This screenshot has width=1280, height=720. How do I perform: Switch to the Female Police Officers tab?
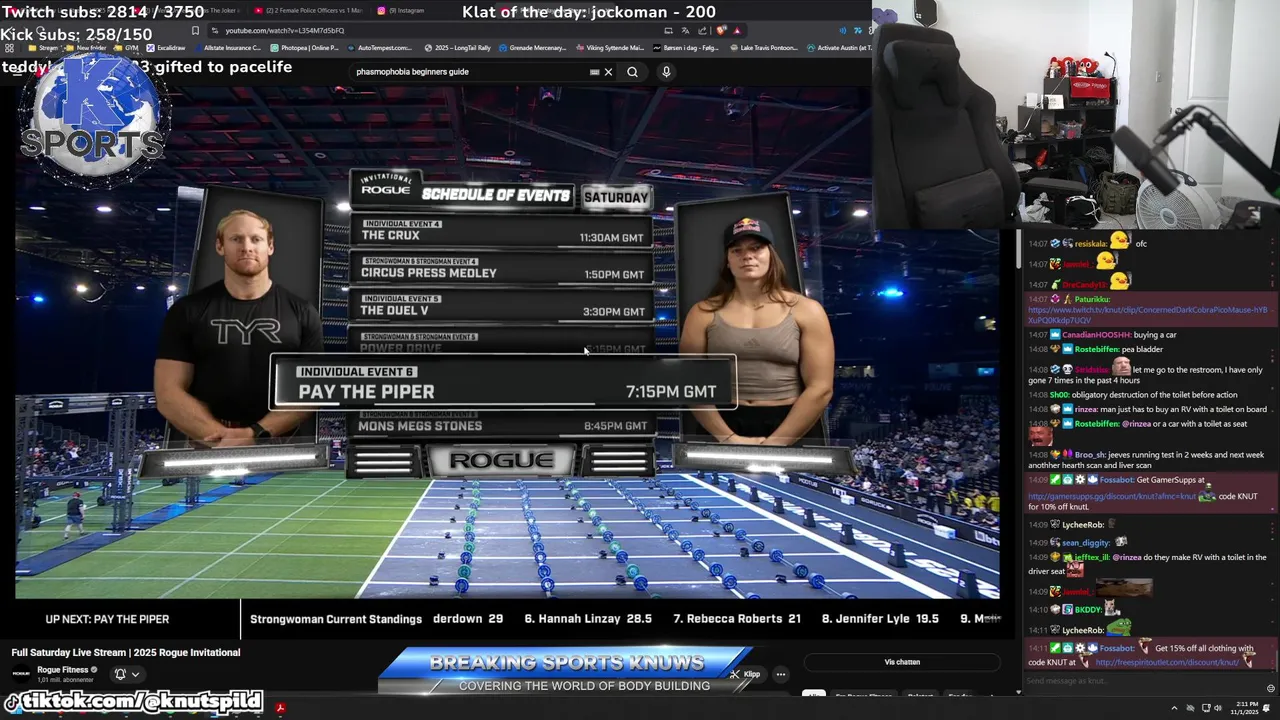pos(310,11)
